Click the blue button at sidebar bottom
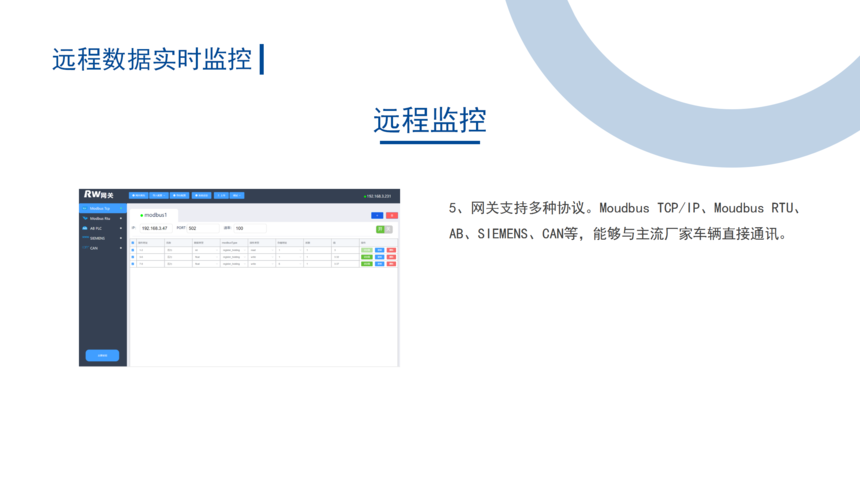Screen dimensions: 860x484 [x=102, y=355]
